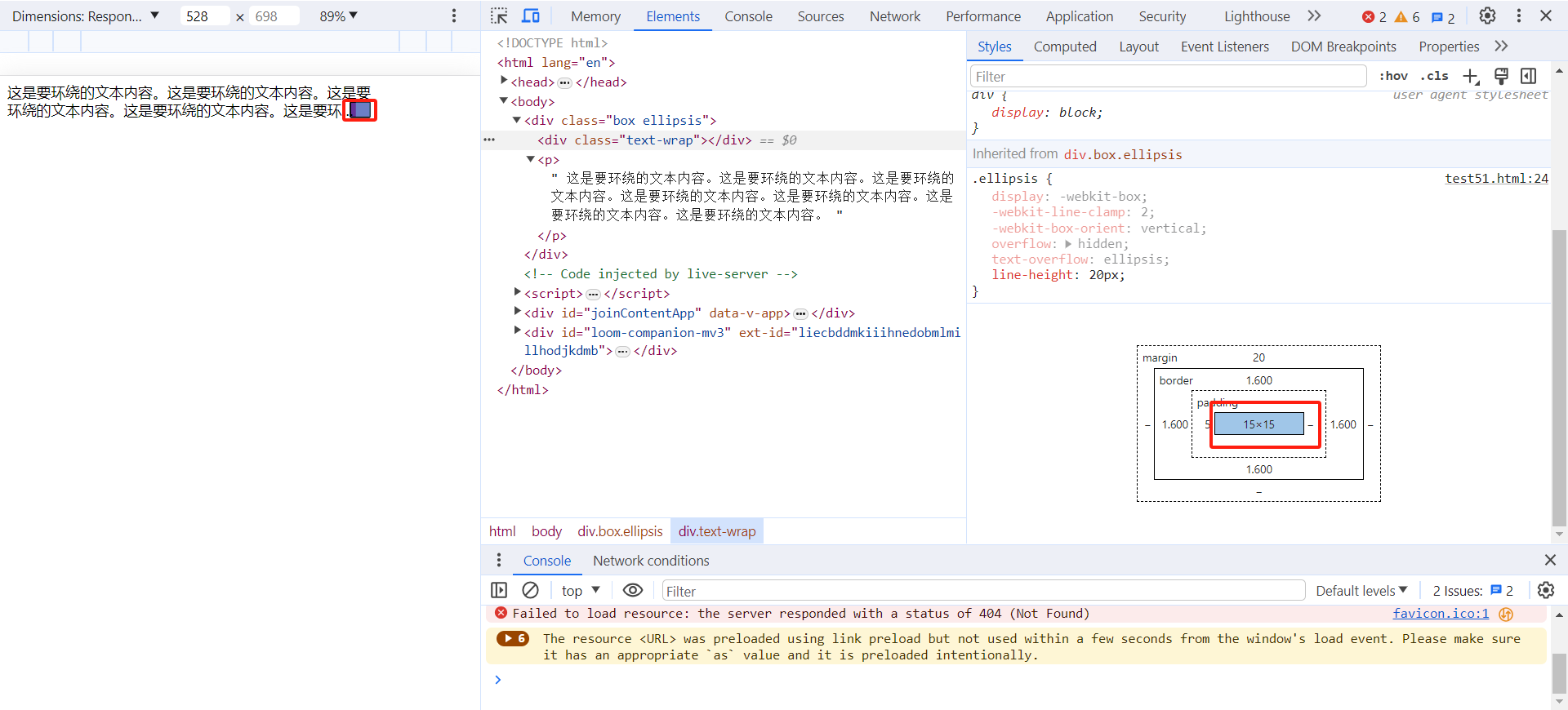
Task: Open the Customize and control DevTools menu
Action: click(1519, 16)
